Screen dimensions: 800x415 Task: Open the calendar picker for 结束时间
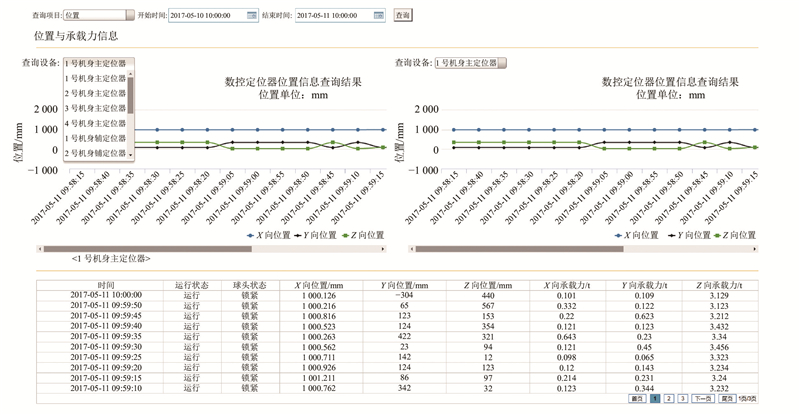379,15
